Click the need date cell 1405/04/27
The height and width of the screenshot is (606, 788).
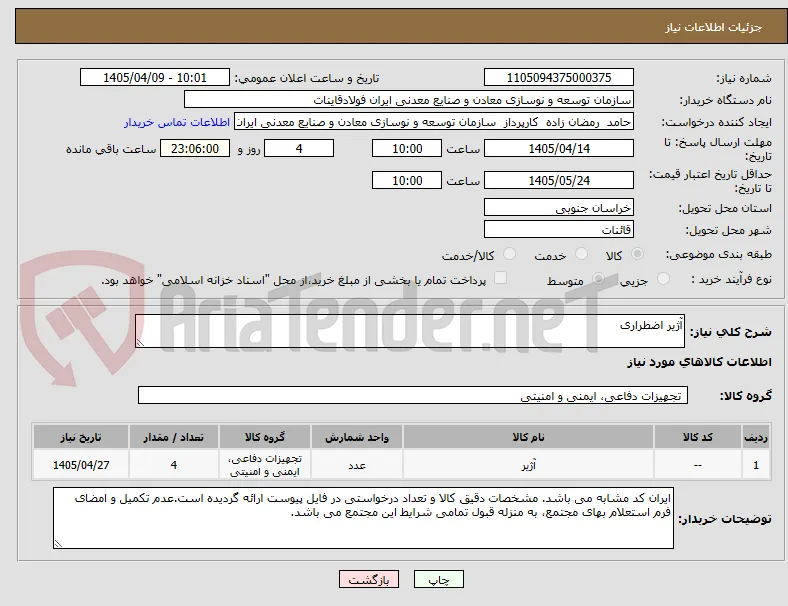[x=81, y=465]
